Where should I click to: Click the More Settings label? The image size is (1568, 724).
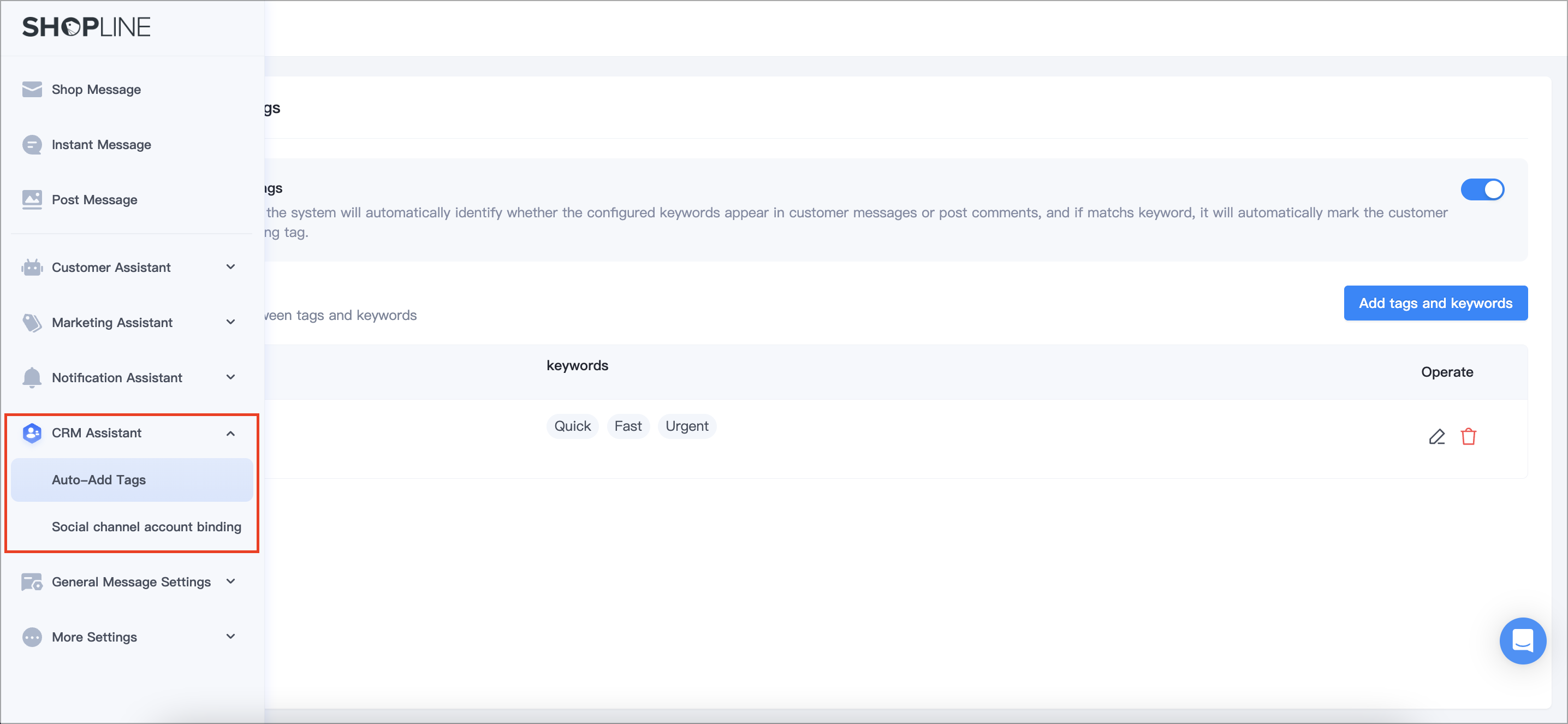[94, 637]
